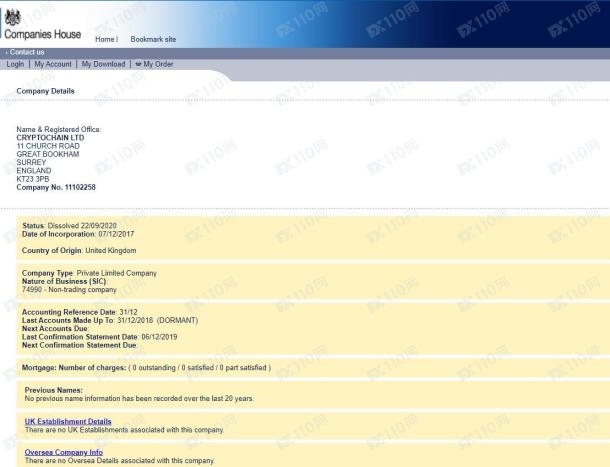Click Last Confirmation Statement Date 06/12/2019
Viewport: 610px width, 467px height.
[100, 337]
